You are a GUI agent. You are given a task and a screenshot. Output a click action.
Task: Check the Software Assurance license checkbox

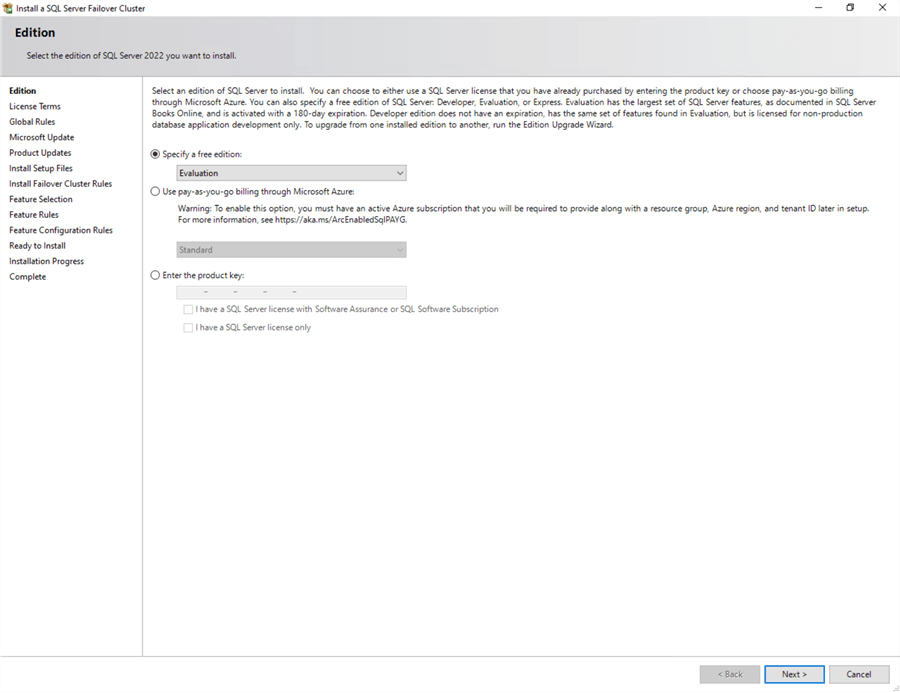[x=188, y=309]
